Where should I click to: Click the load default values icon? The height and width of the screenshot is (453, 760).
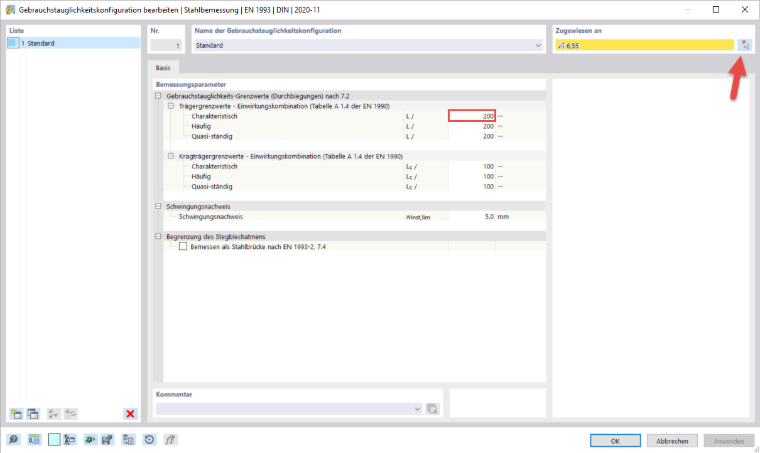coord(90,439)
